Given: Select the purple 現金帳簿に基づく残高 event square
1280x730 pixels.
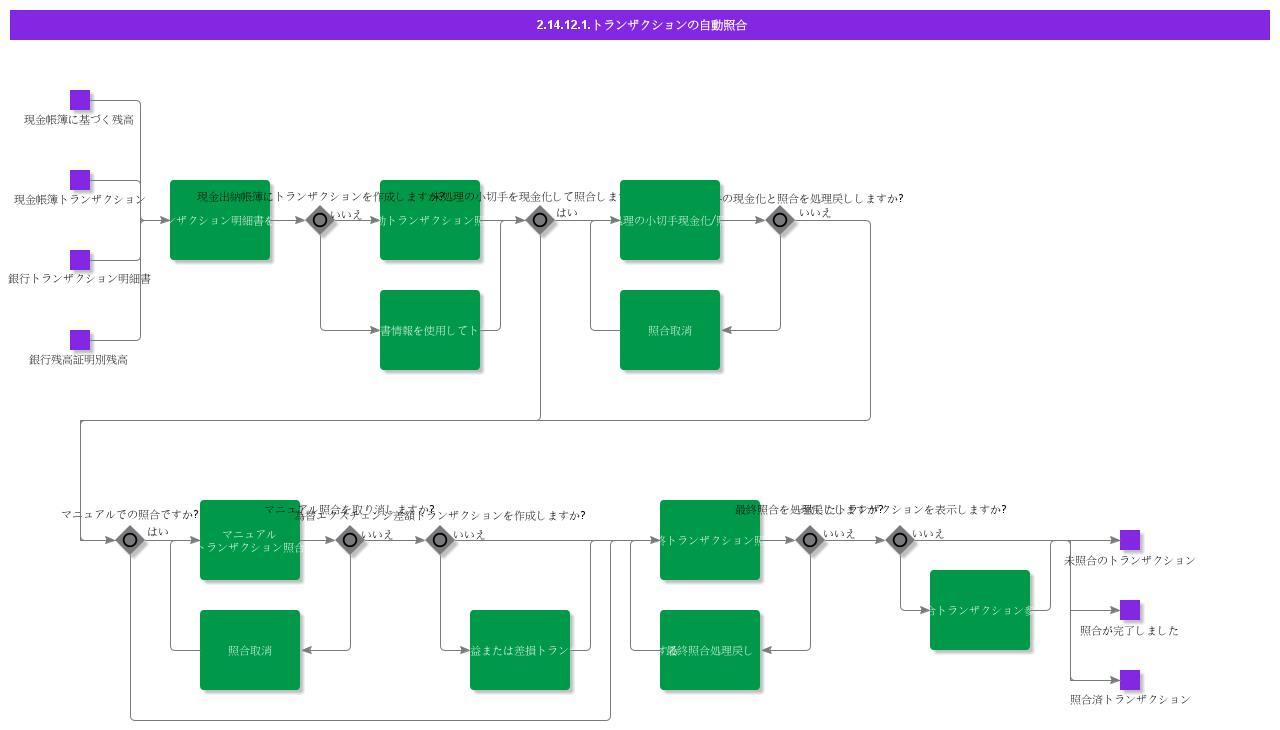Looking at the screenshot, I should coord(80,100).
